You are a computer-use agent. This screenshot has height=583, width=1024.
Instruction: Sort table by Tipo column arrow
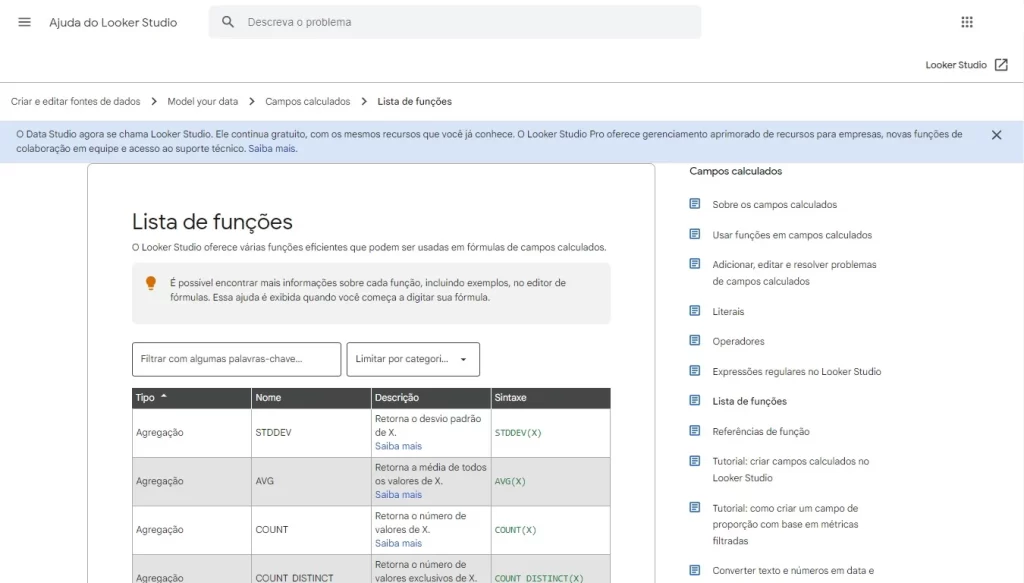164,396
